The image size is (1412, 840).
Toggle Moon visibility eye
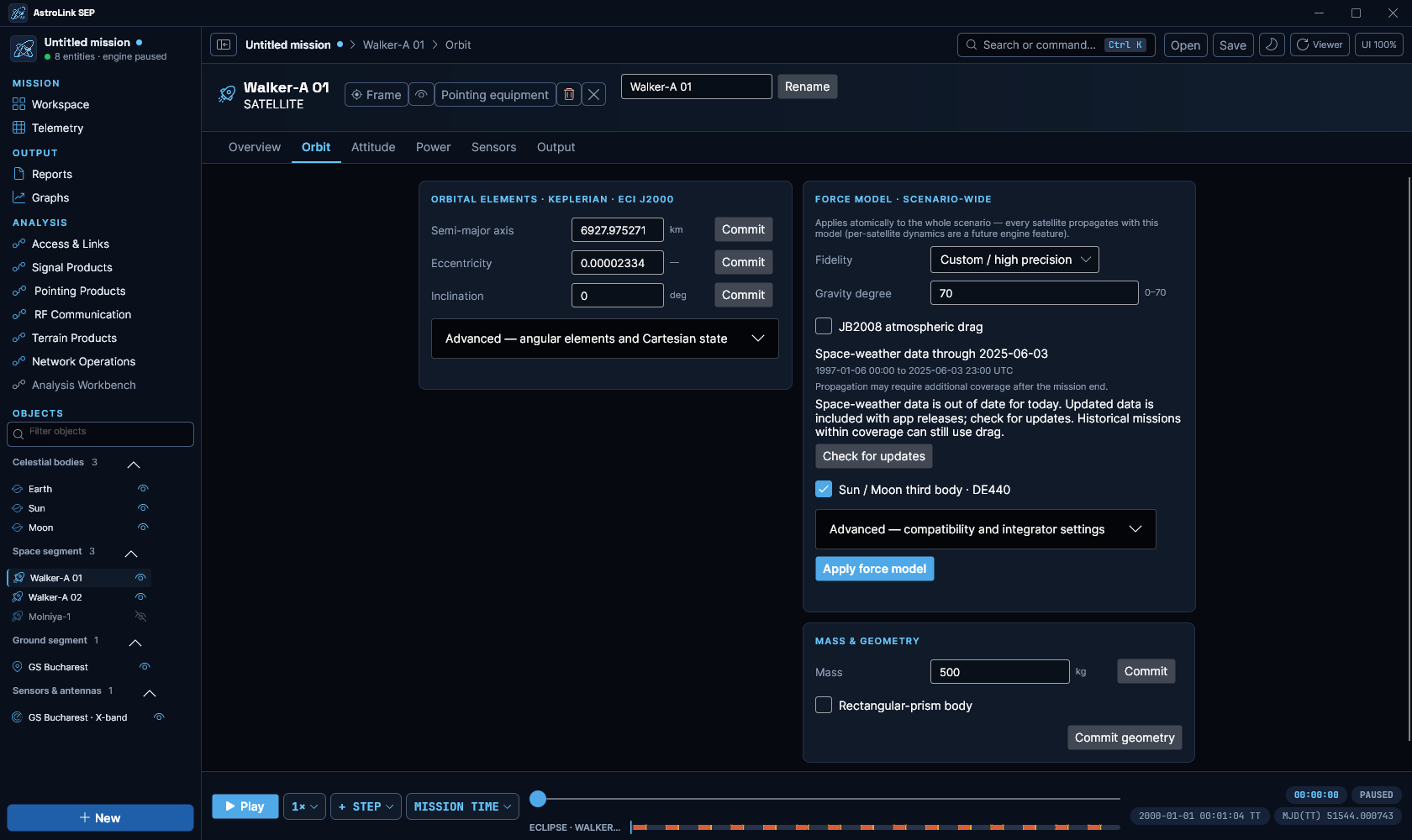143,528
